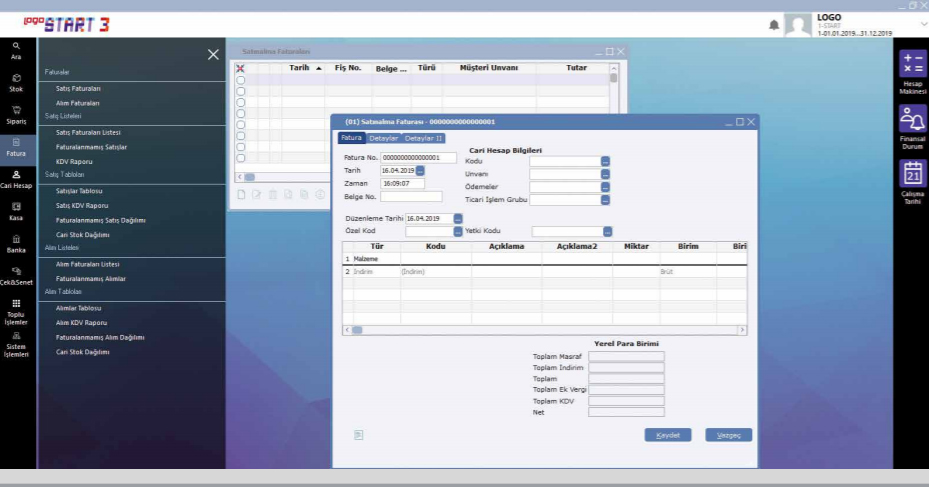Select the first row radio button in invoice list
Image resolution: width=929 pixels, height=487 pixels.
pyautogui.click(x=240, y=79)
